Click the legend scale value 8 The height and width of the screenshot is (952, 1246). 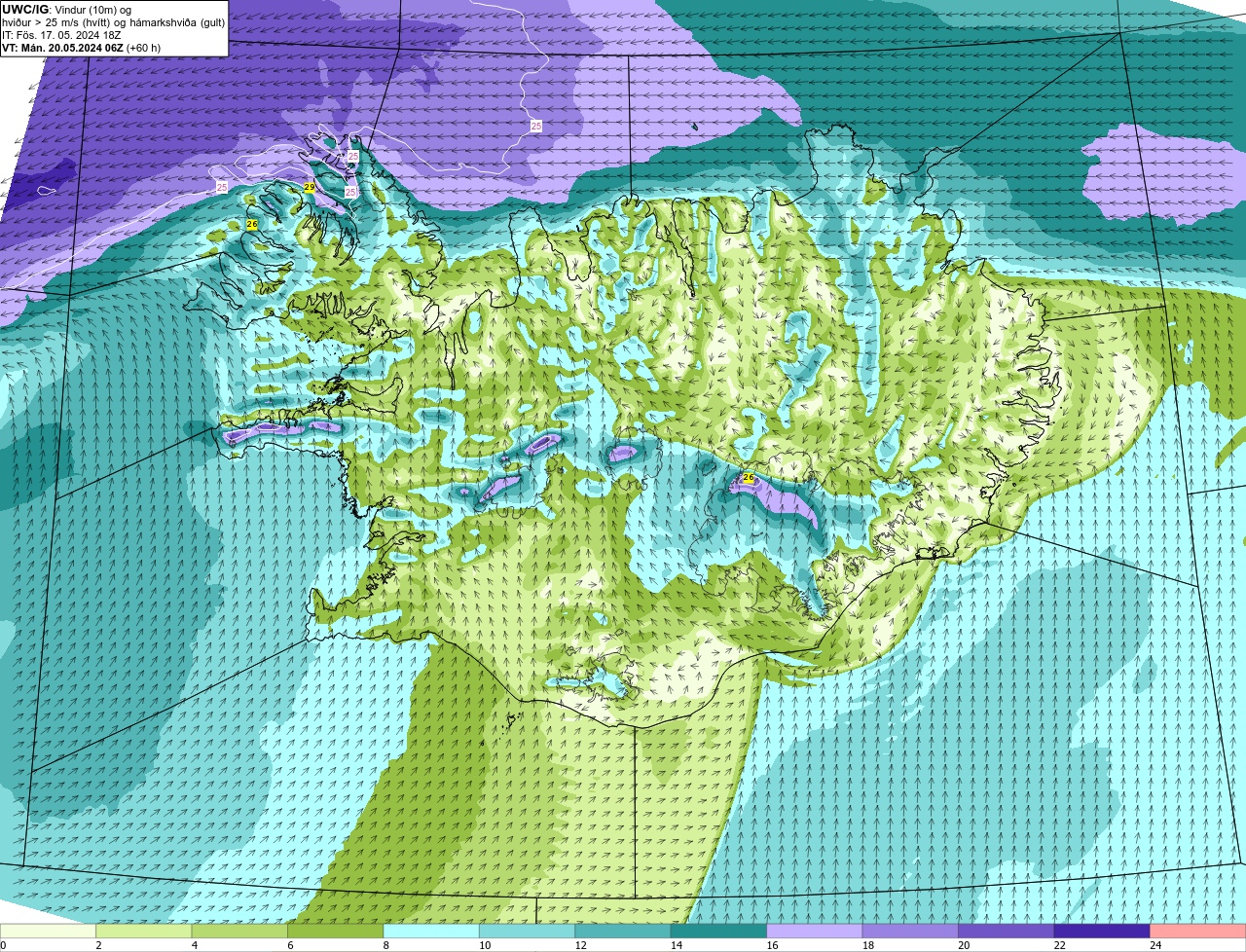tap(386, 944)
